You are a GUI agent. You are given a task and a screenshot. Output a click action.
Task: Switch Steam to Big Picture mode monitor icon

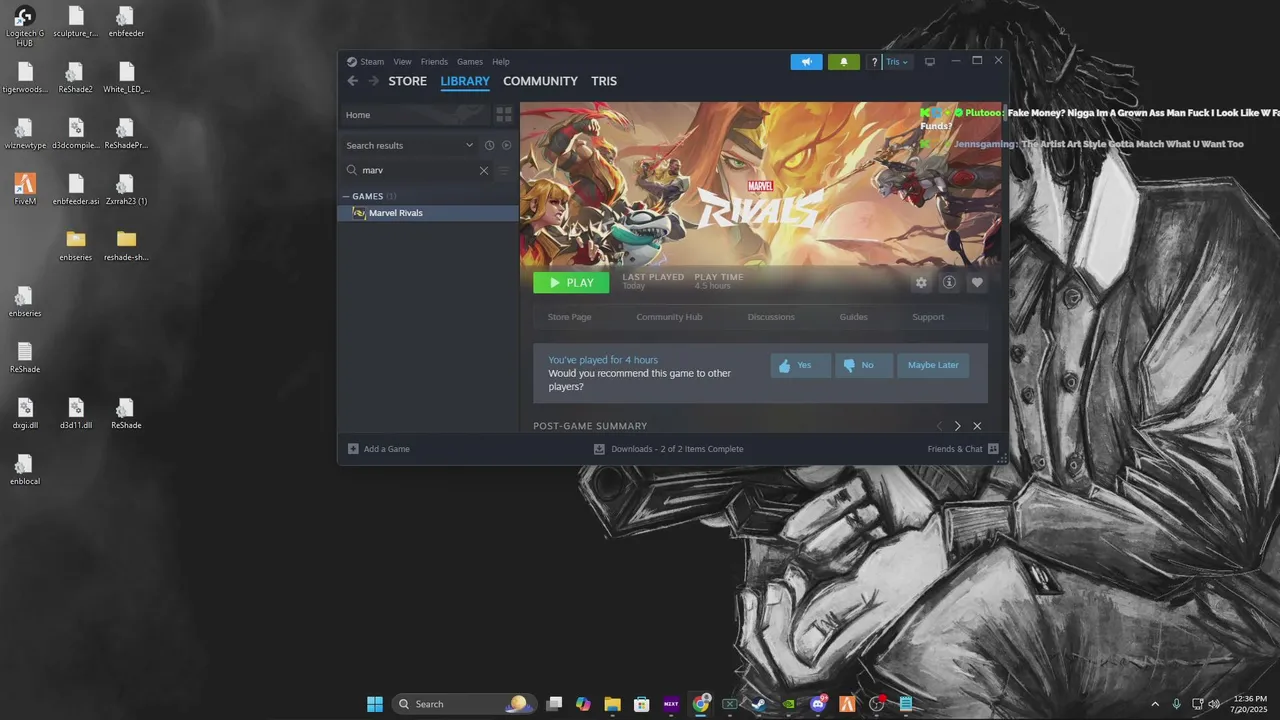coord(930,62)
